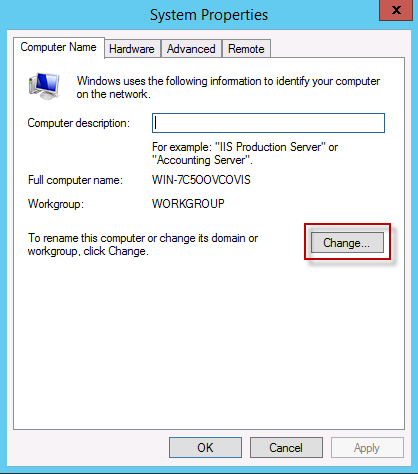Viewport: 418px width, 474px height.
Task: Click the Computer description label
Action: pyautogui.click(x=79, y=123)
